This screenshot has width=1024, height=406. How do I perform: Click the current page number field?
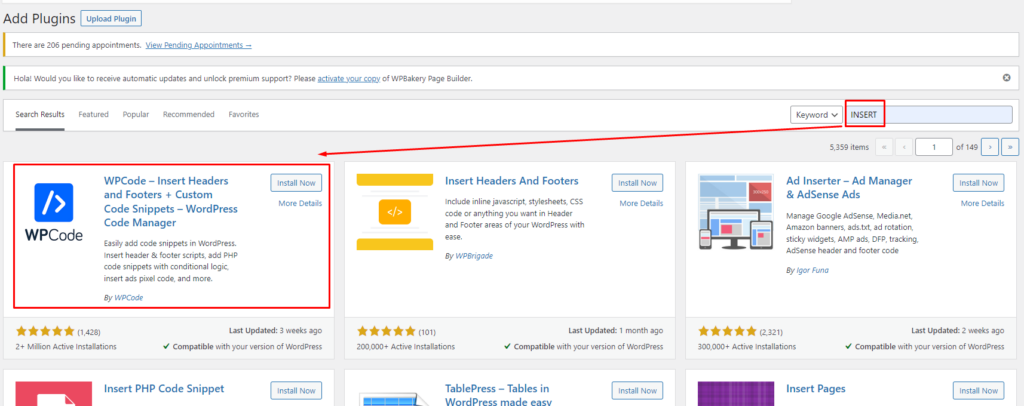(x=934, y=146)
